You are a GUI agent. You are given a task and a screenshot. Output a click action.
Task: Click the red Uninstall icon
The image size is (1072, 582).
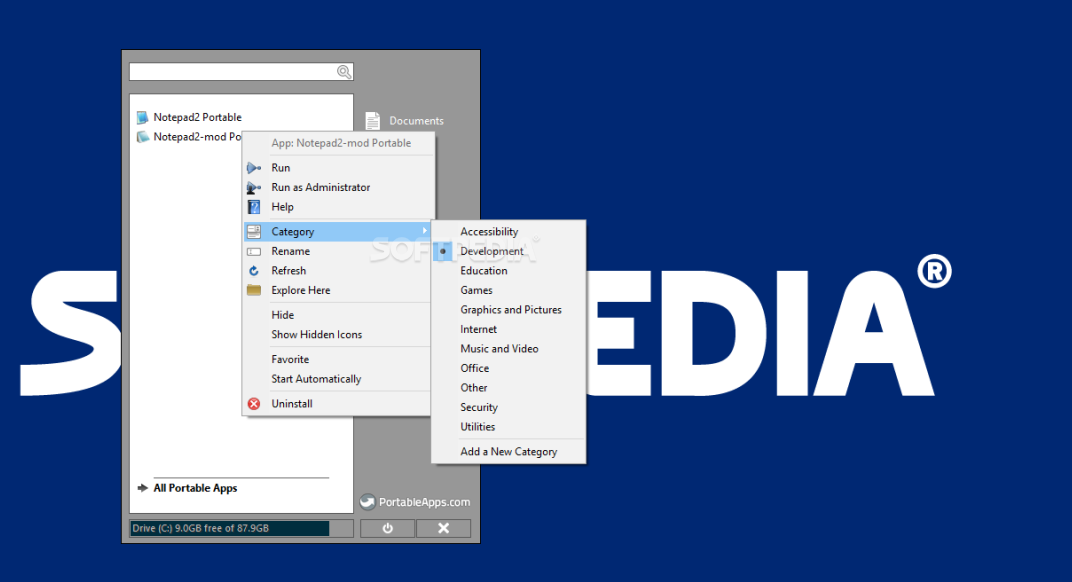pos(254,404)
